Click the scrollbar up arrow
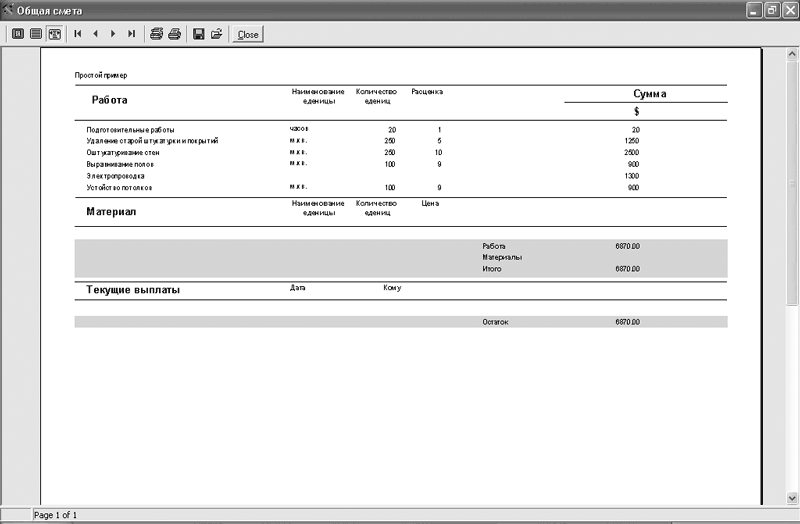Screen dimensions: 800x524 pyautogui.click(x=792, y=53)
